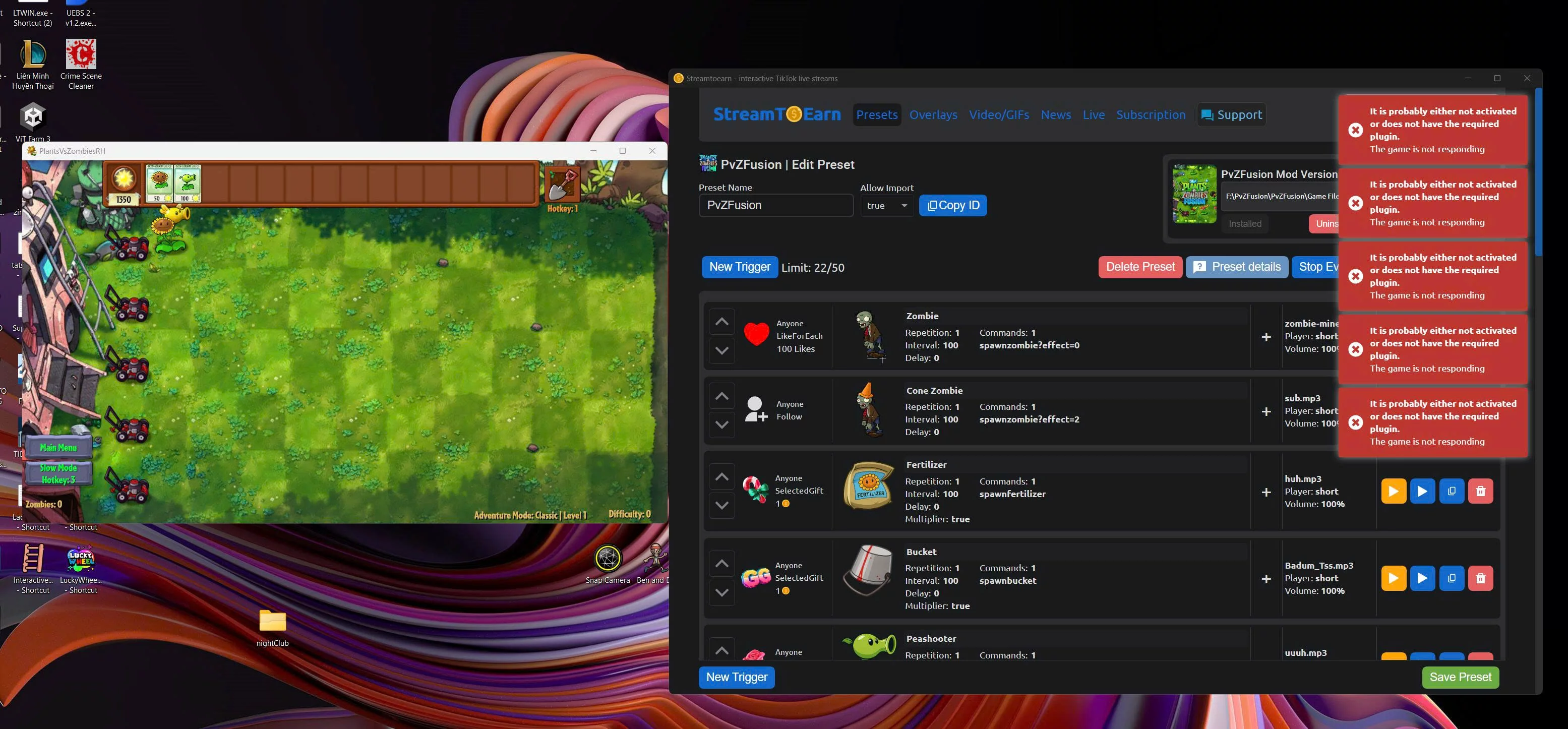Click the bottom New Trigger button
Image resolution: width=1568 pixels, height=729 pixels.
737,677
